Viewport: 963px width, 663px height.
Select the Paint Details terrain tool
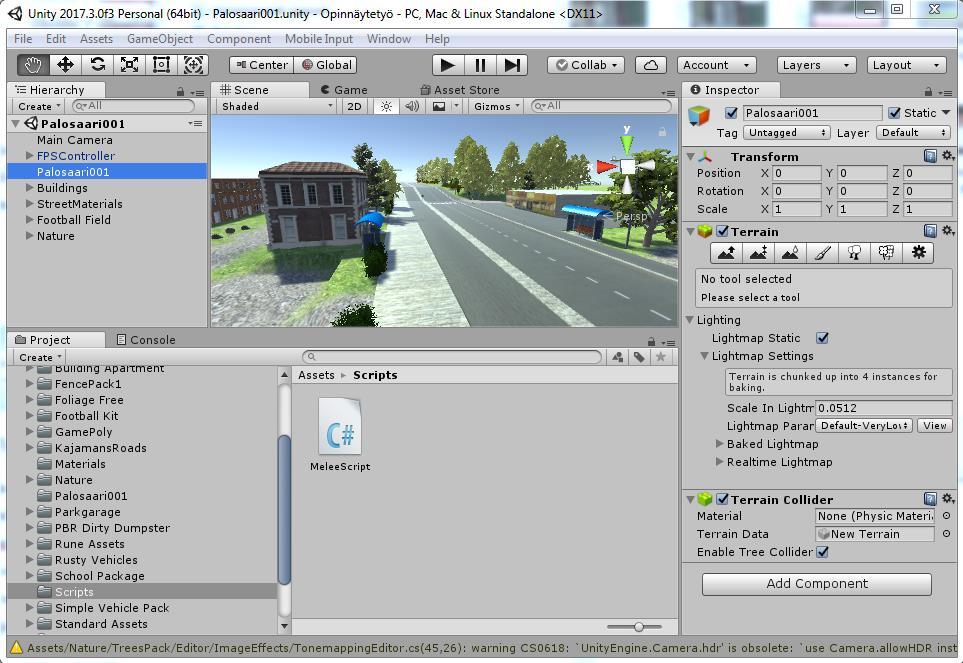coord(886,252)
